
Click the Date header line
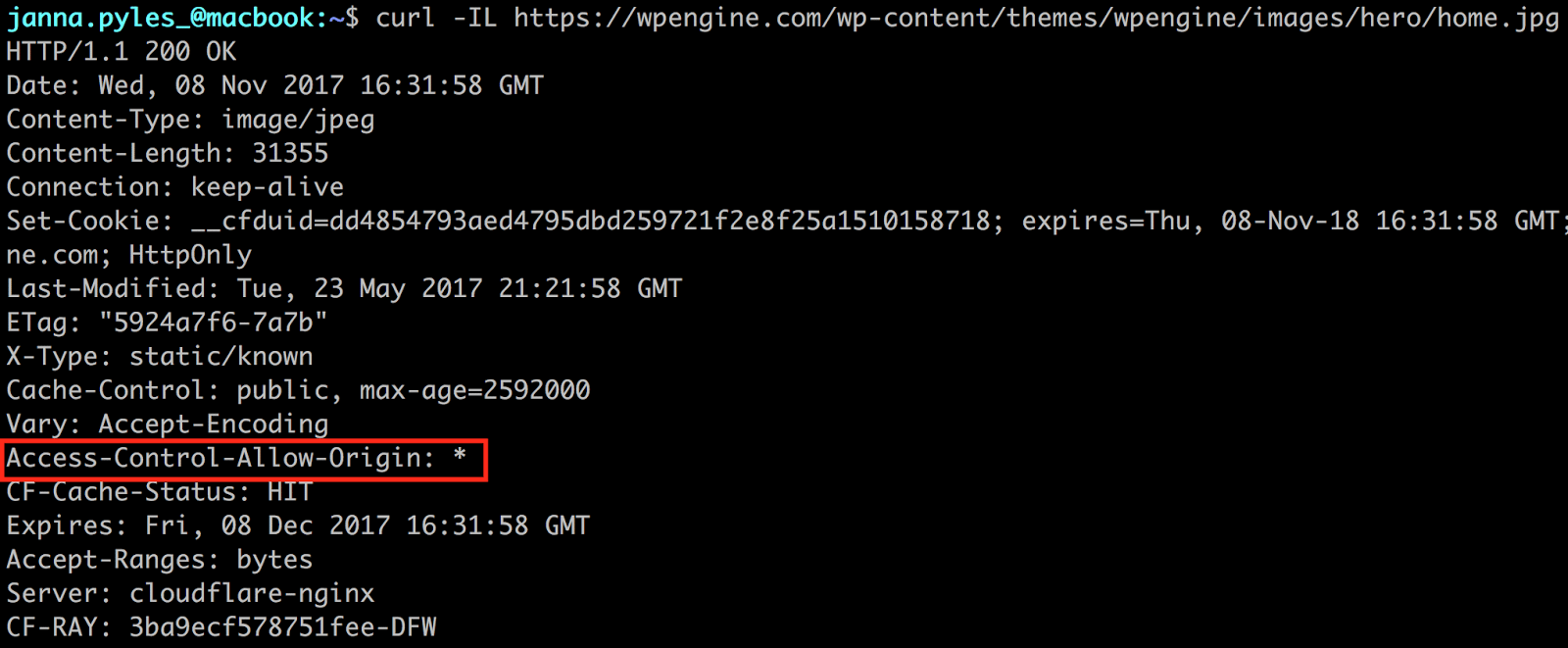tap(274, 85)
